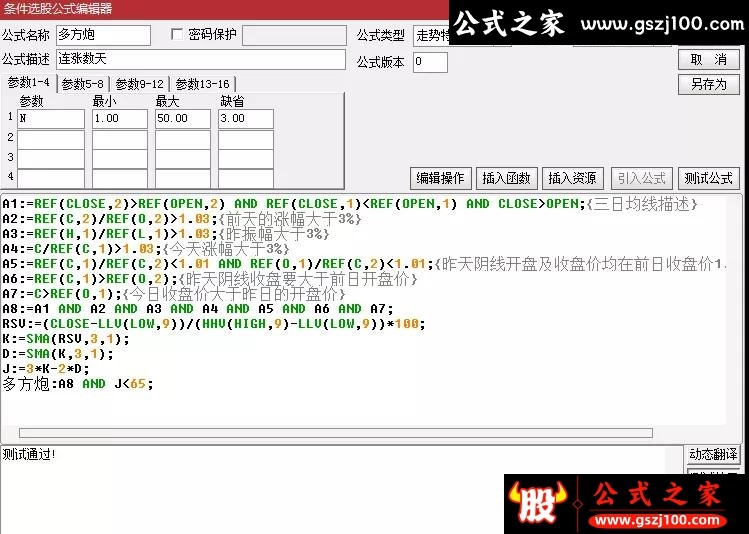Switch to the 参数1-4 tab
The width and height of the screenshot is (749, 534).
pos(29,83)
